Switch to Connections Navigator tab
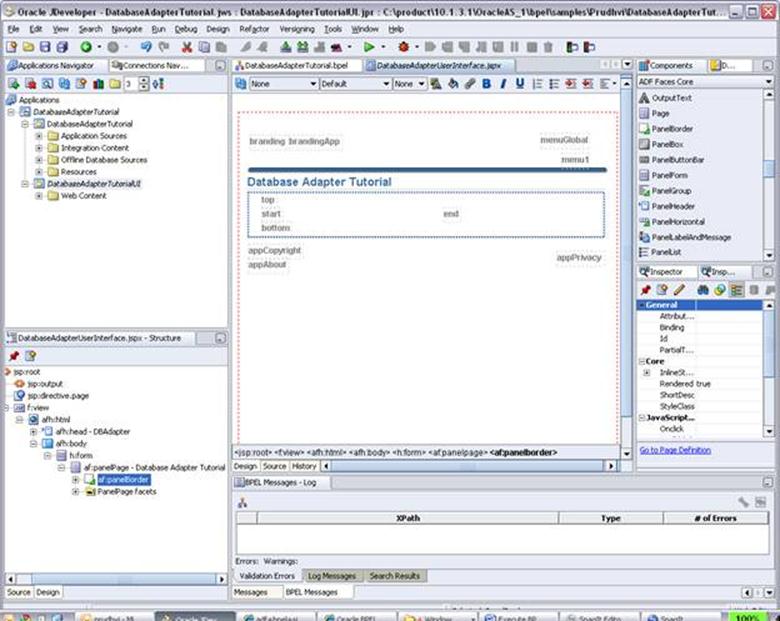The image size is (780, 621). coord(156,66)
